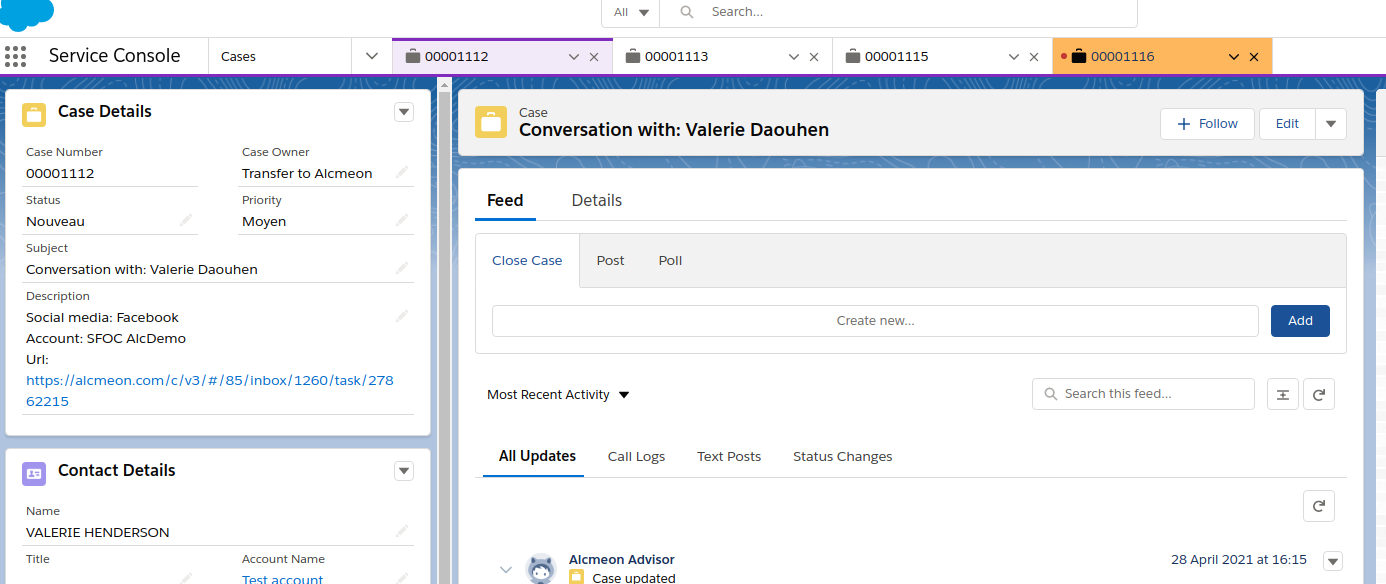
Task: Select the Feed tab
Action: coord(505,200)
